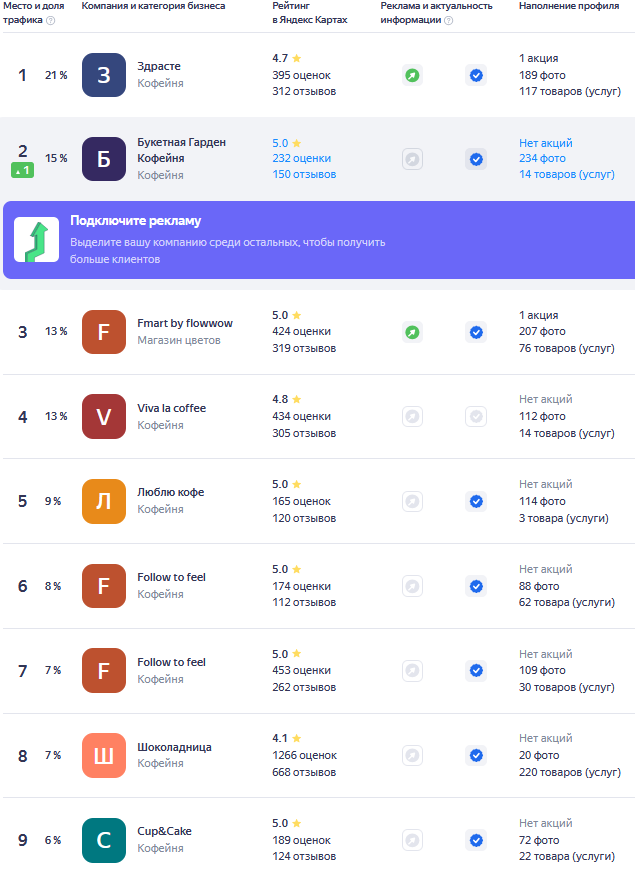
Task: Click the Fmart by flowwow company name
Action: (185, 323)
